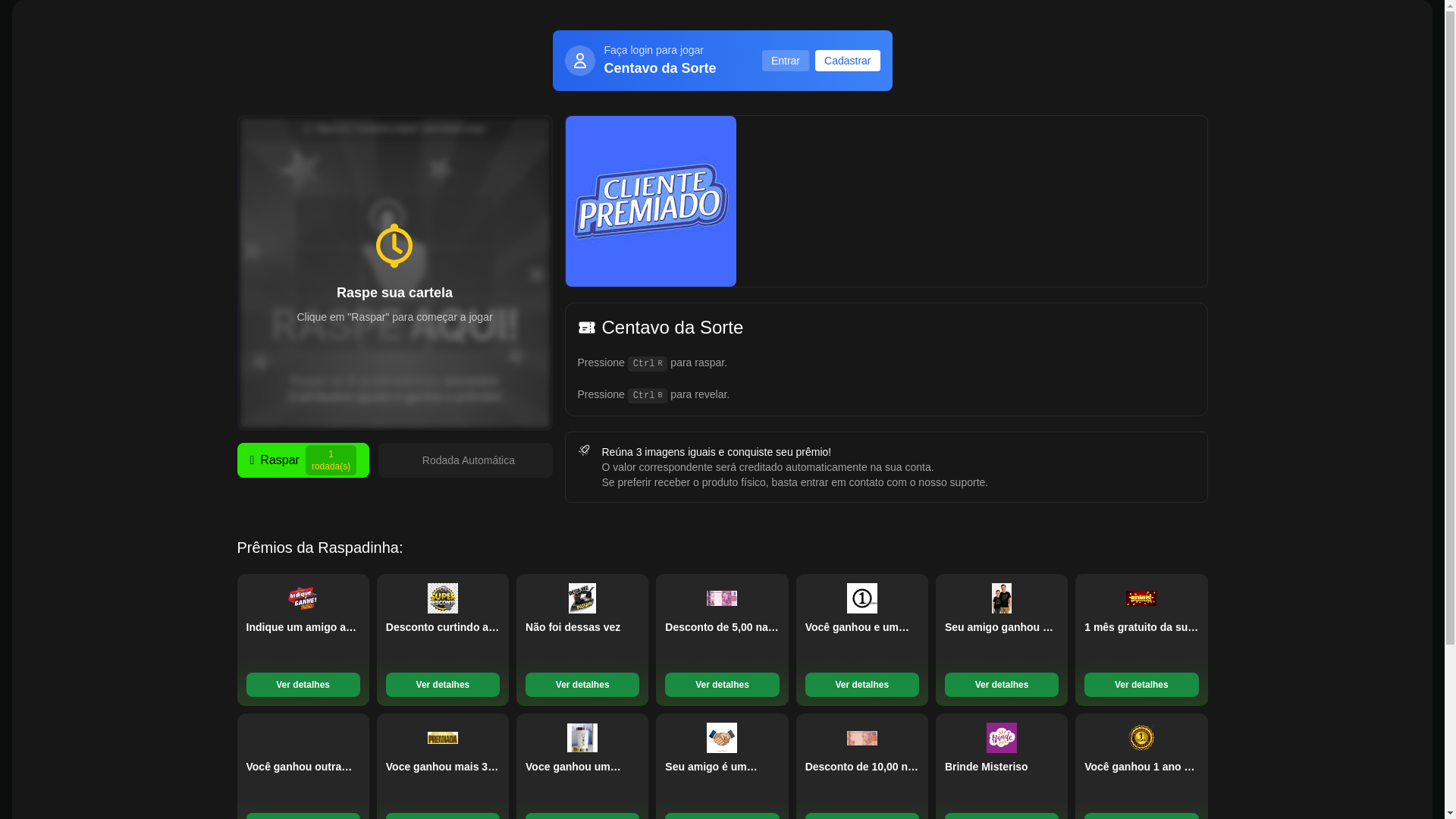The height and width of the screenshot is (819, 1456).
Task: Click the Prêmios da Raspadinha heading
Action: (x=319, y=548)
